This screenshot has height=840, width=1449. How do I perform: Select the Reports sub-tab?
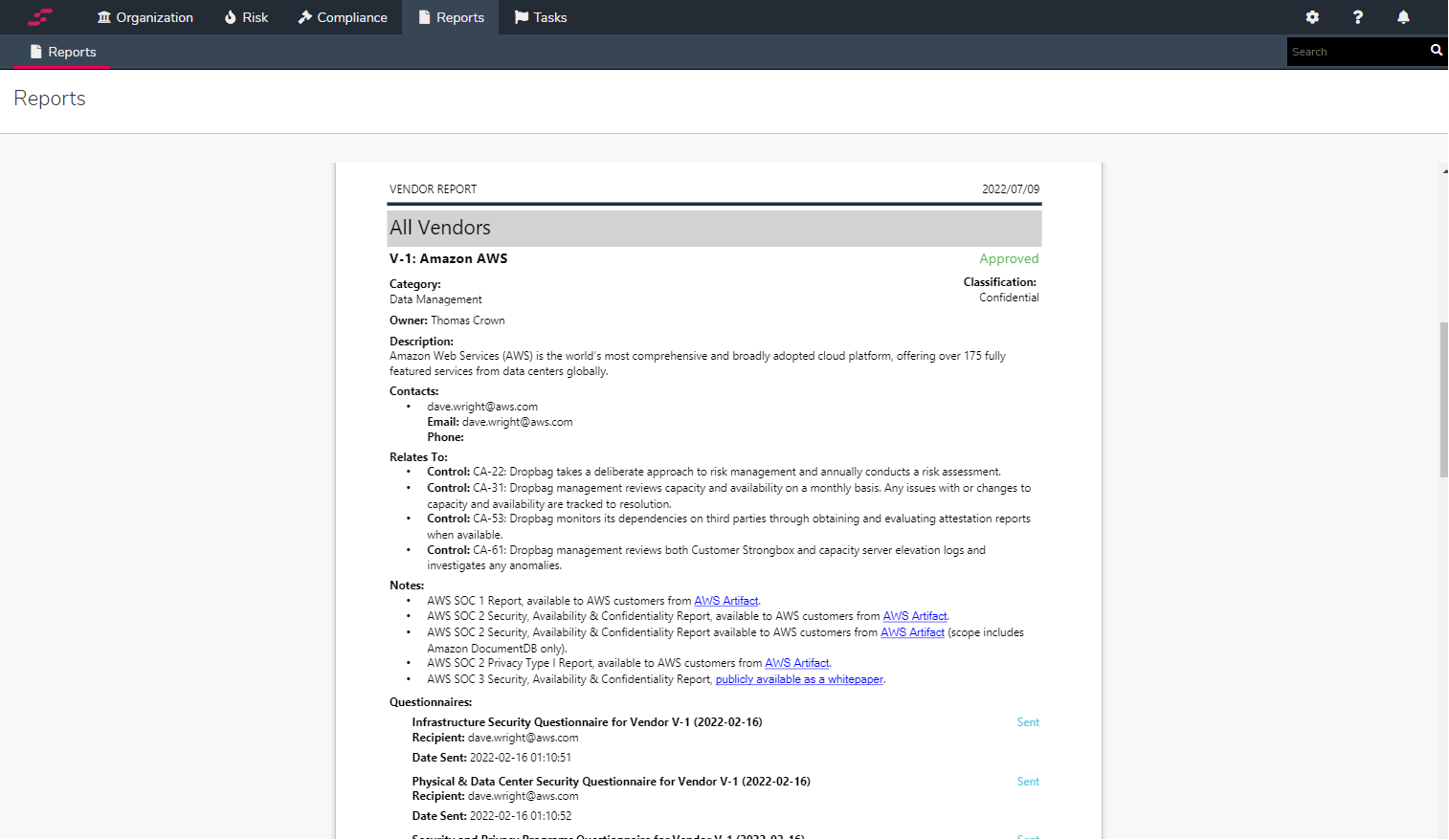click(x=62, y=52)
